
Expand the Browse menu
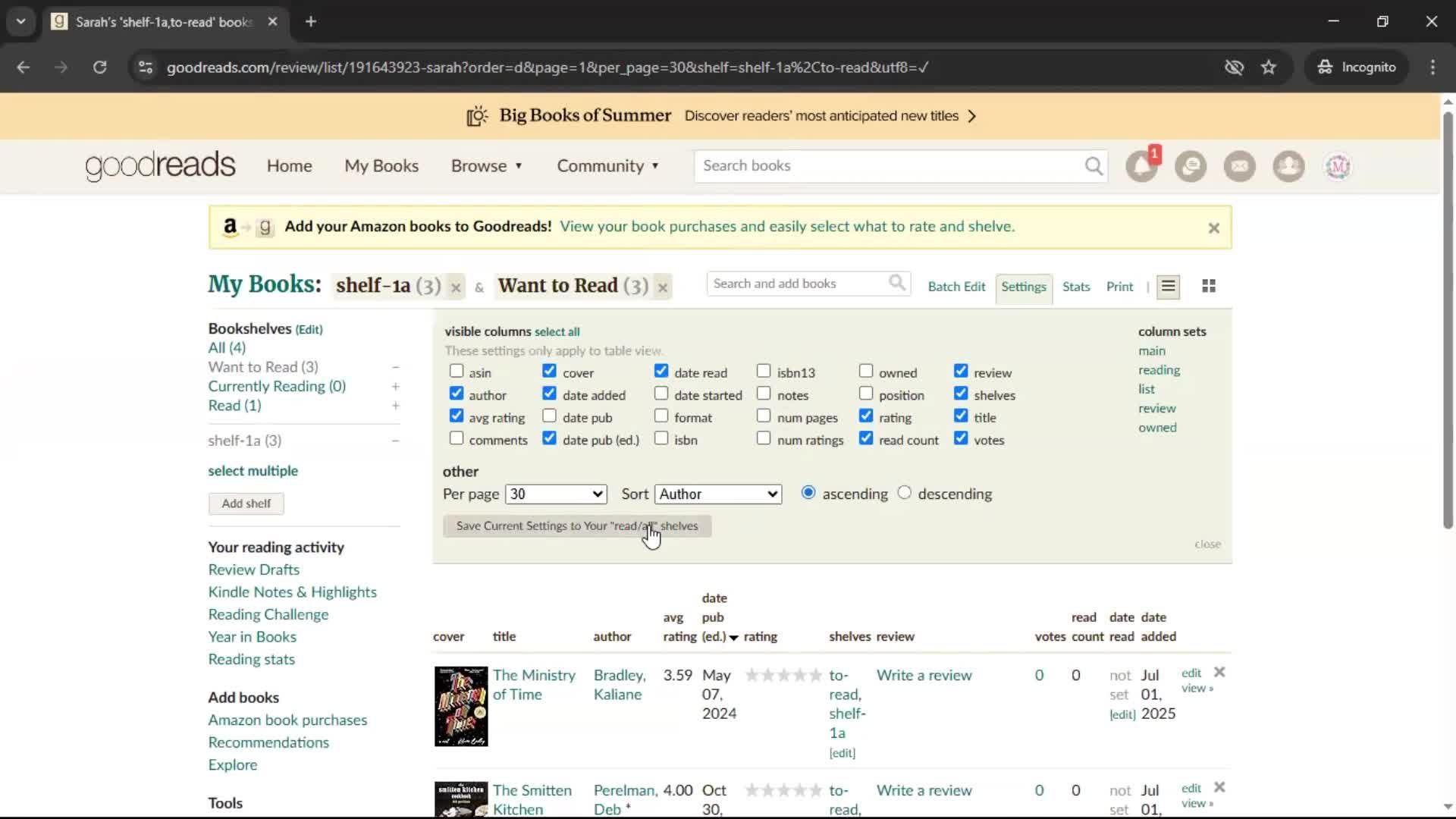point(486,166)
